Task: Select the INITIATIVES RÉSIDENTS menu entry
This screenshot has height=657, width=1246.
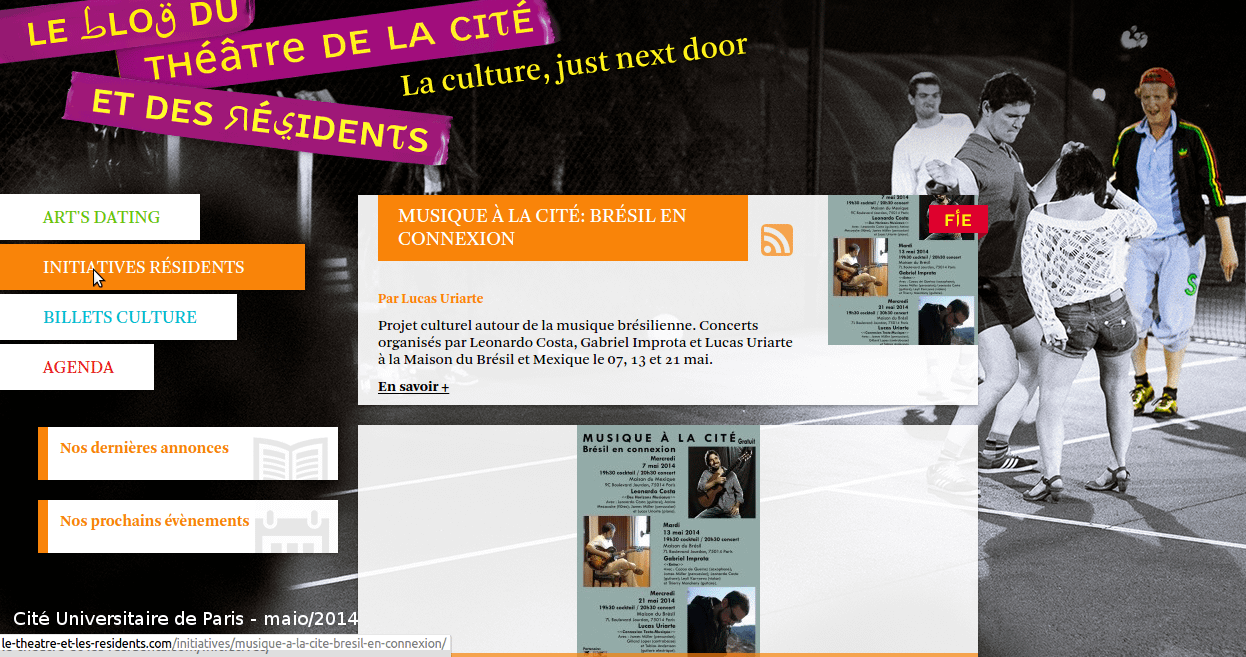Action: 143,266
